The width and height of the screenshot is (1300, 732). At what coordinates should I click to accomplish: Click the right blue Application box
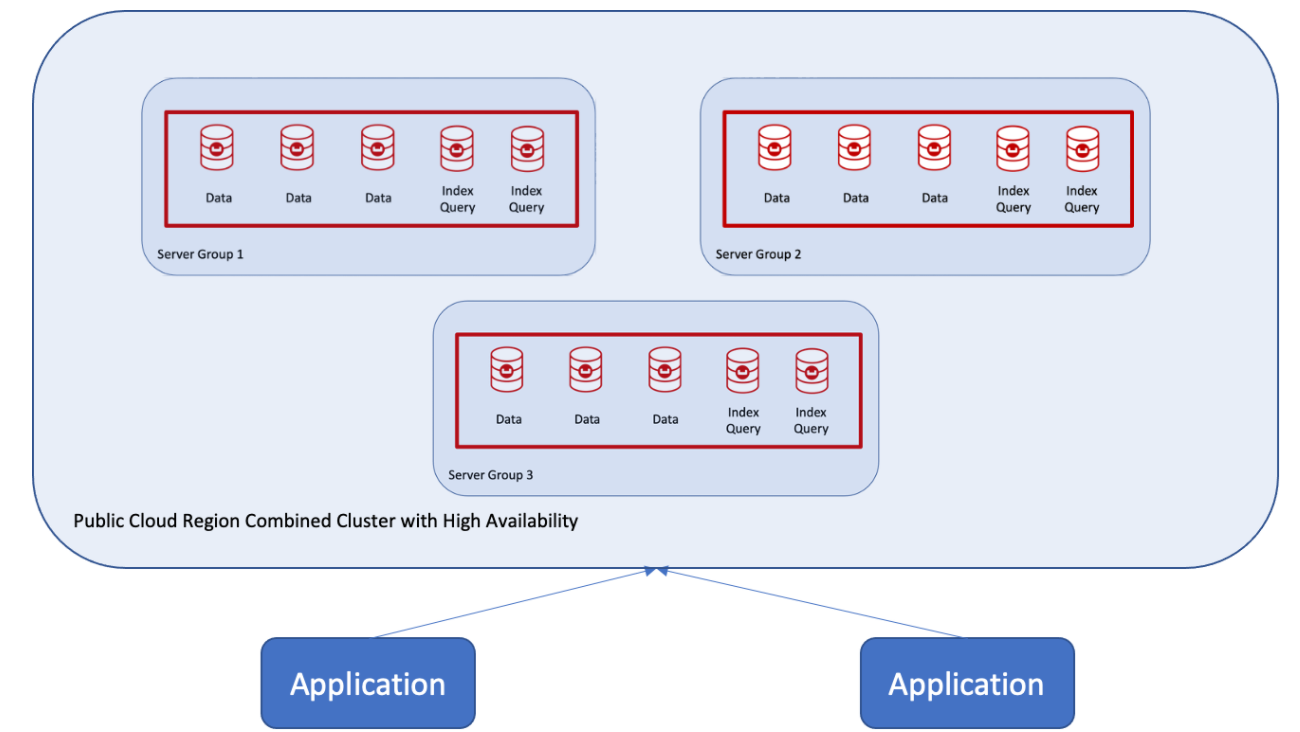(967, 683)
